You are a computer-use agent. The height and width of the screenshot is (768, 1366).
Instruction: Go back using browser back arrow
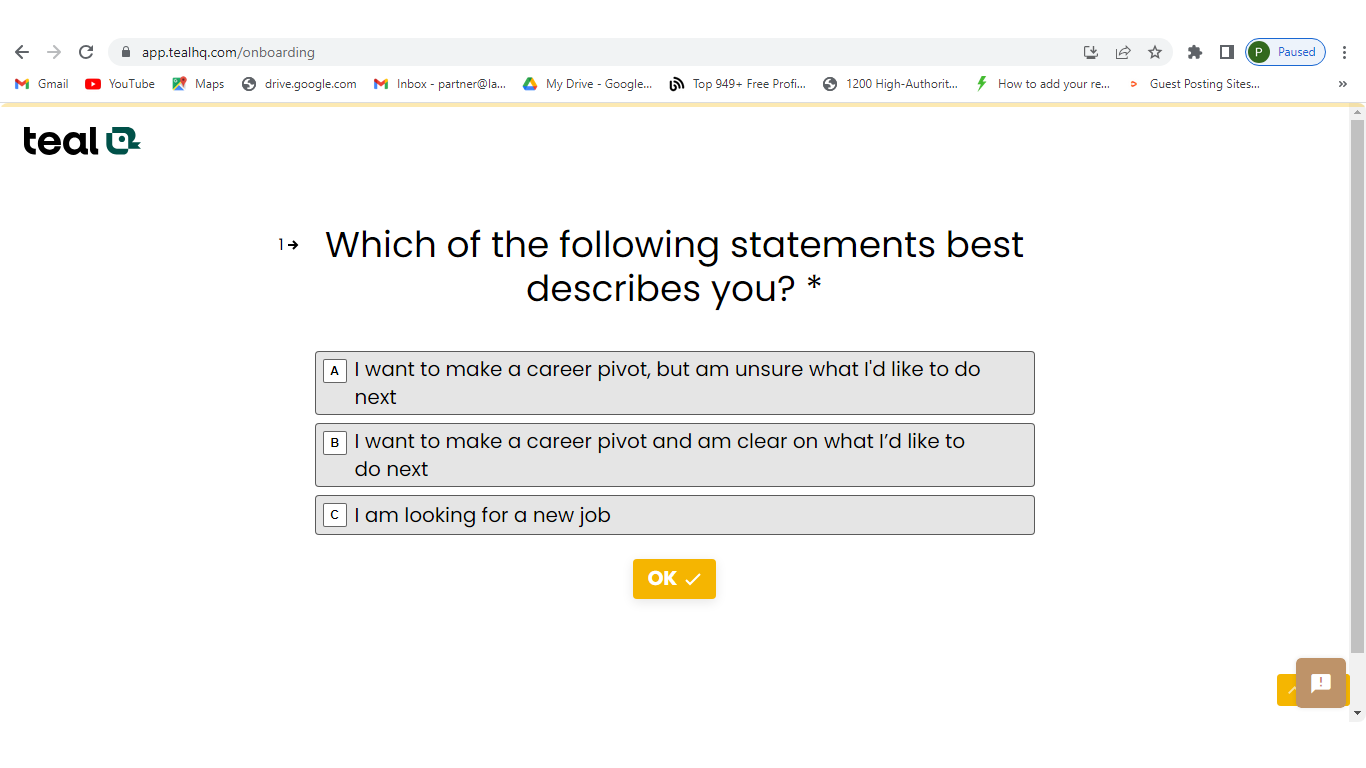tap(22, 52)
